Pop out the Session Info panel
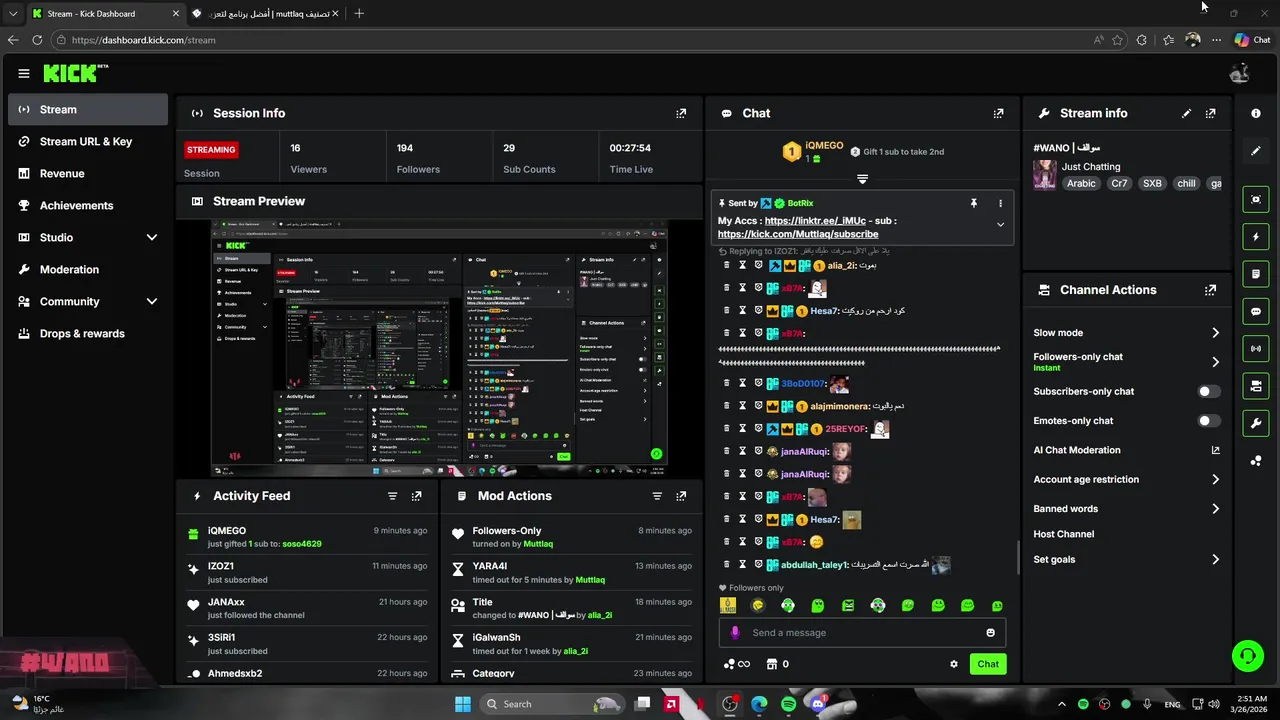 tap(681, 113)
